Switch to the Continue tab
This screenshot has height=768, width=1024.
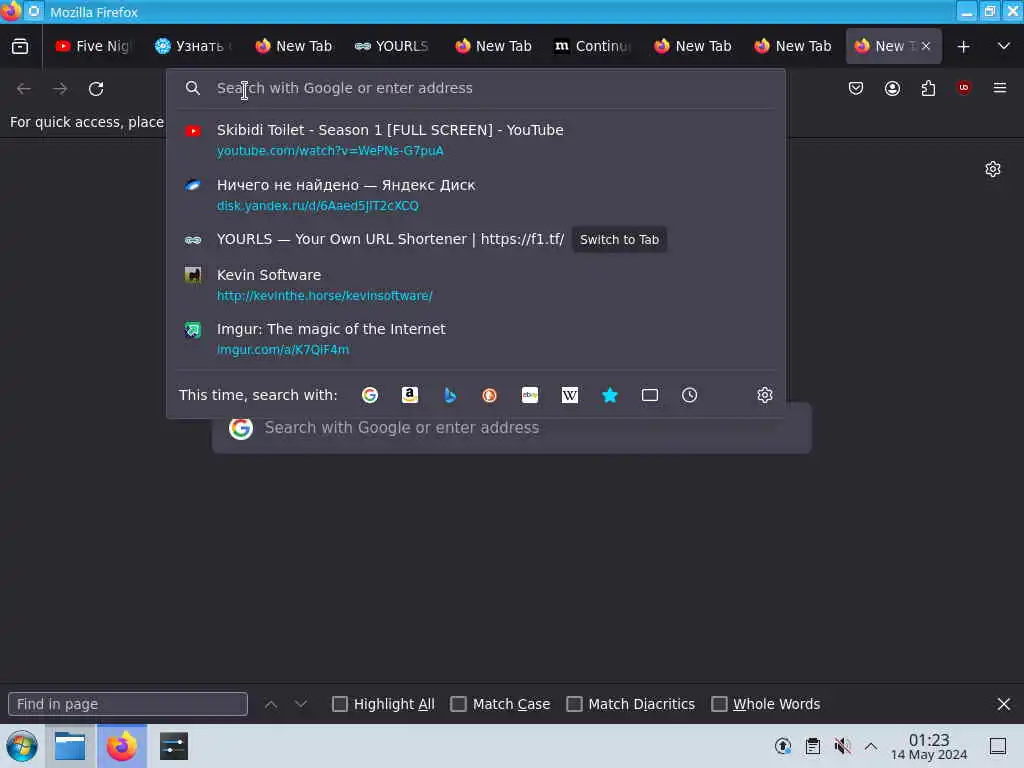pyautogui.click(x=593, y=46)
